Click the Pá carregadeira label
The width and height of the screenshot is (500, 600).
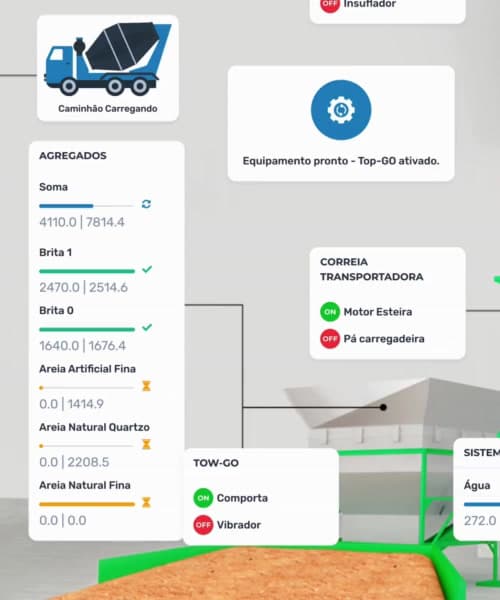[x=384, y=339]
